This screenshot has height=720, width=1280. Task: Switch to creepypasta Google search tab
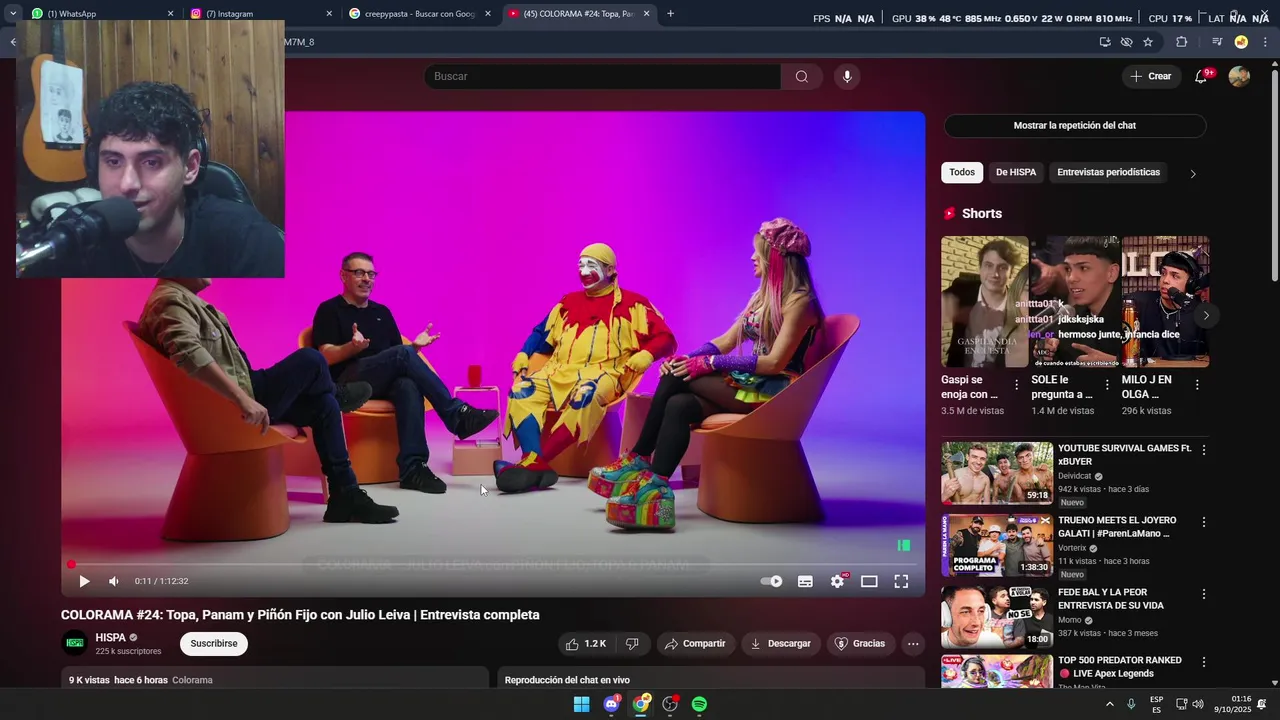pos(420,14)
